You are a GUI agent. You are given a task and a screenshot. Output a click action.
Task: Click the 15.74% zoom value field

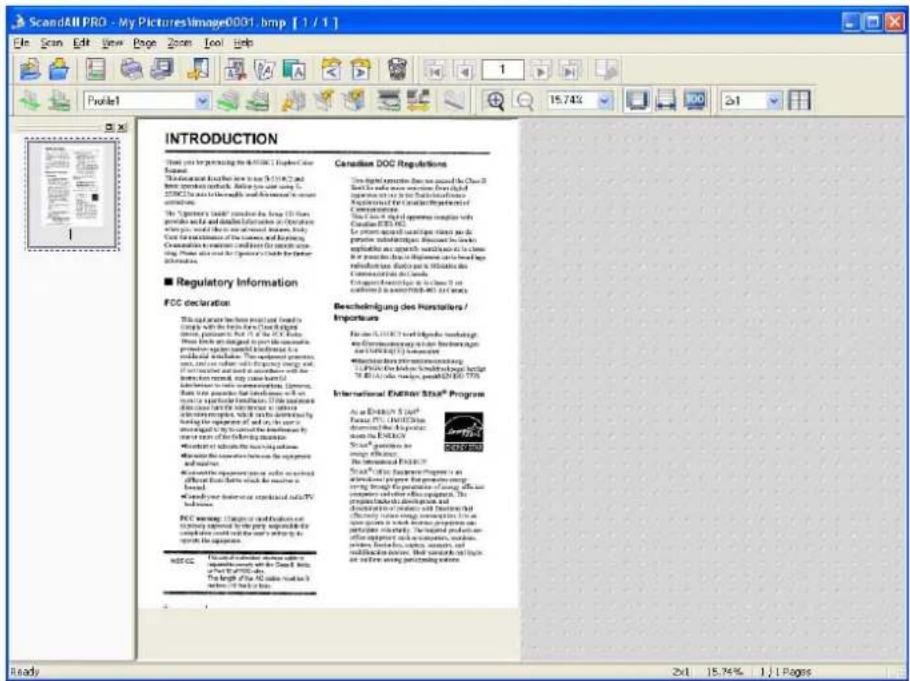pos(572,100)
